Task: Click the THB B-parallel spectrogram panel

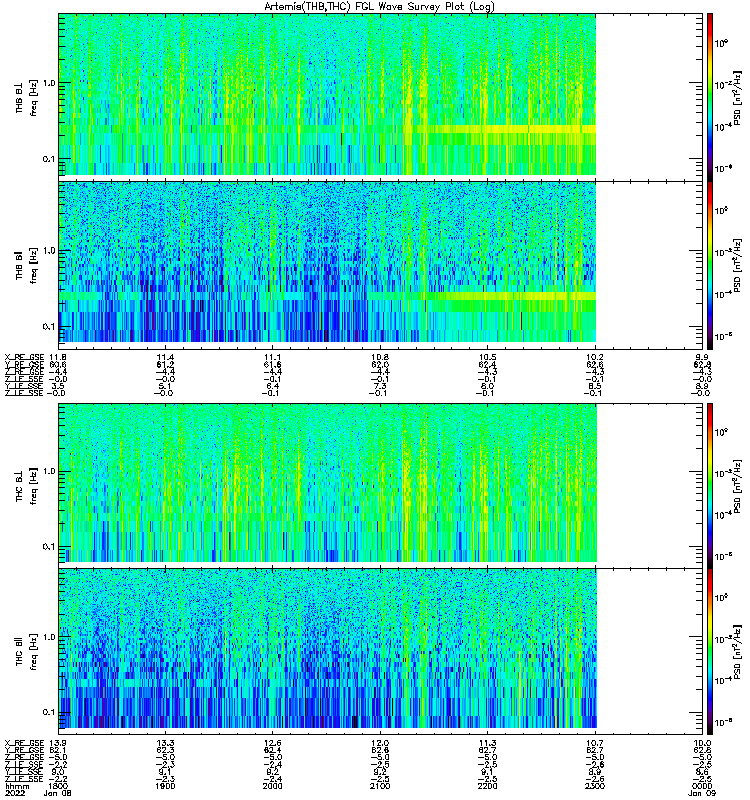Action: coord(380,265)
